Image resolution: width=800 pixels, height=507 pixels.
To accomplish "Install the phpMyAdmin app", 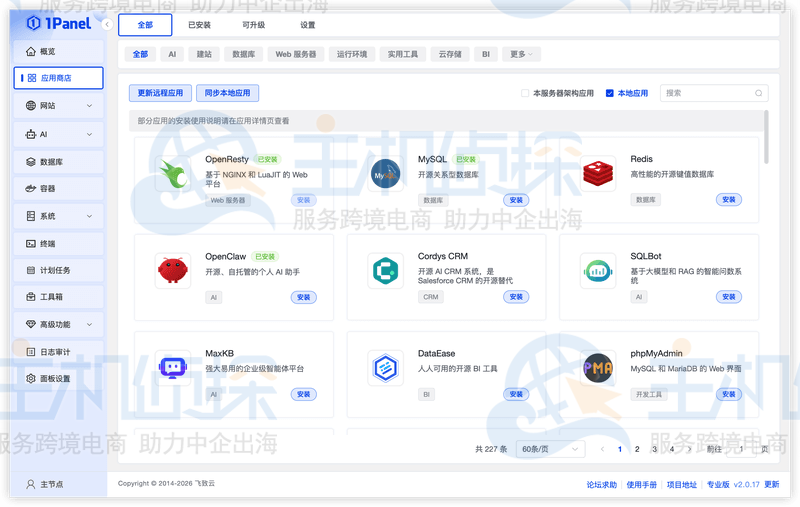I will click(x=729, y=394).
